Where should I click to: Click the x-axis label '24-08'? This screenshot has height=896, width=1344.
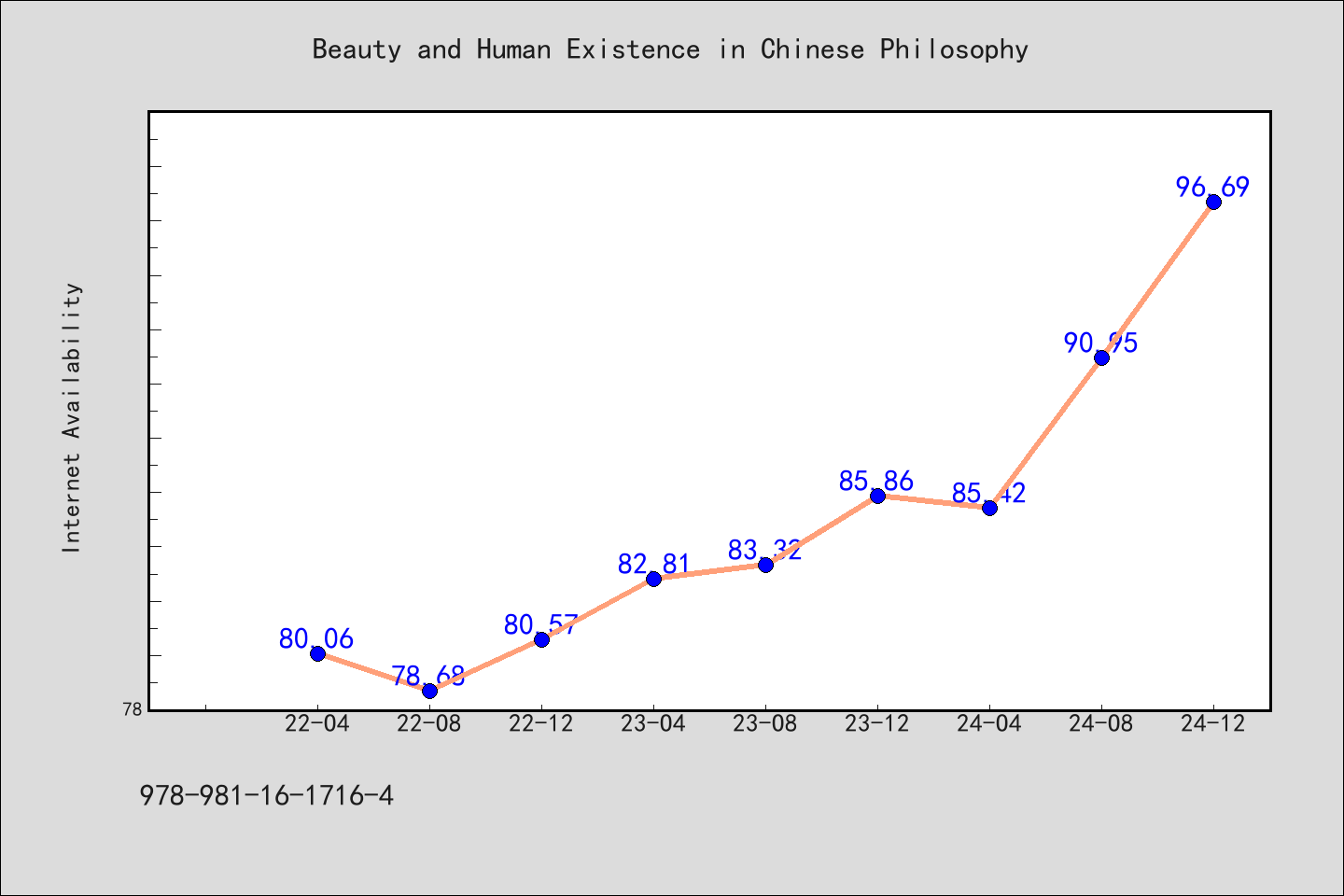coord(1101,724)
